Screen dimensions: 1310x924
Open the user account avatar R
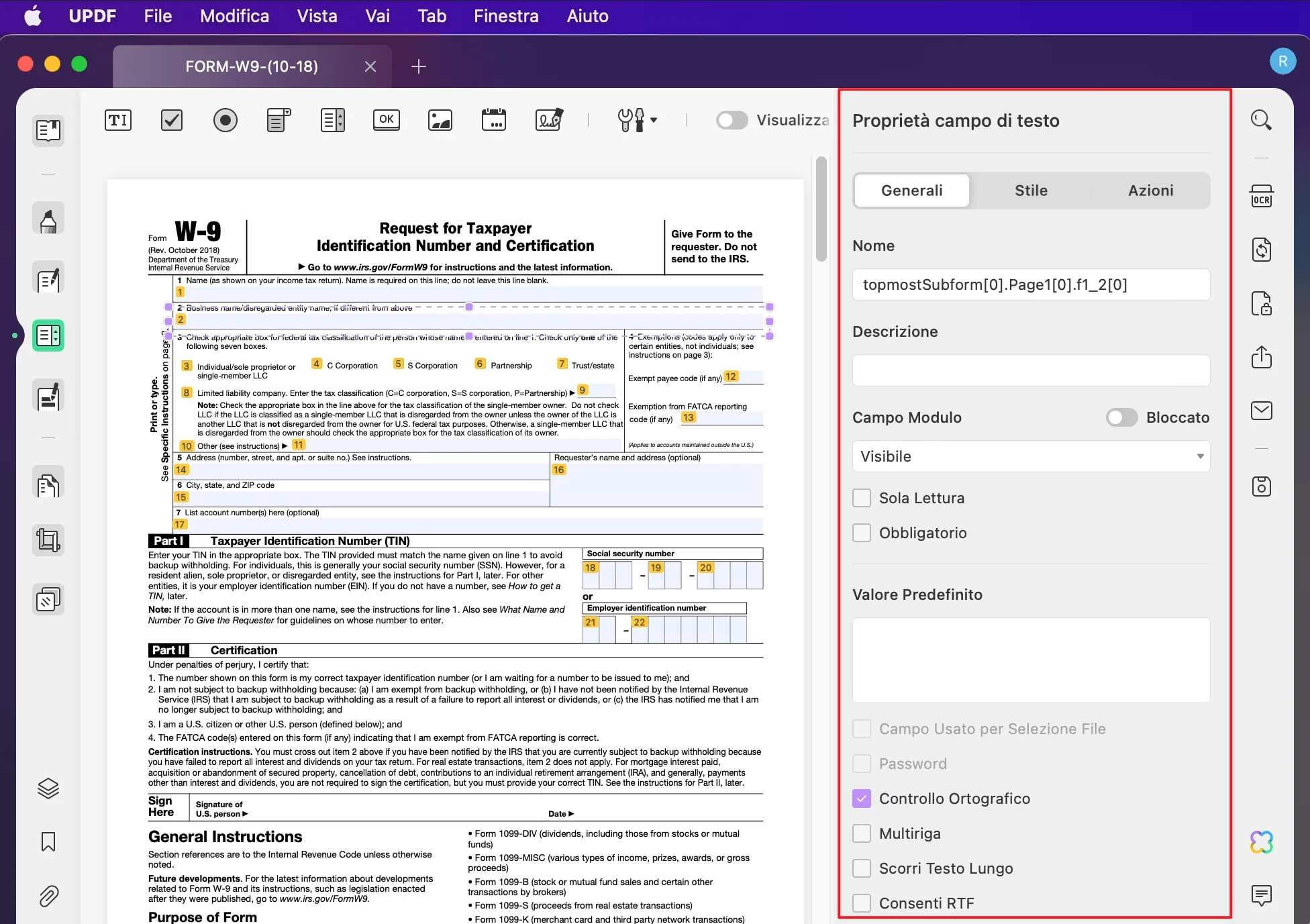tap(1282, 62)
